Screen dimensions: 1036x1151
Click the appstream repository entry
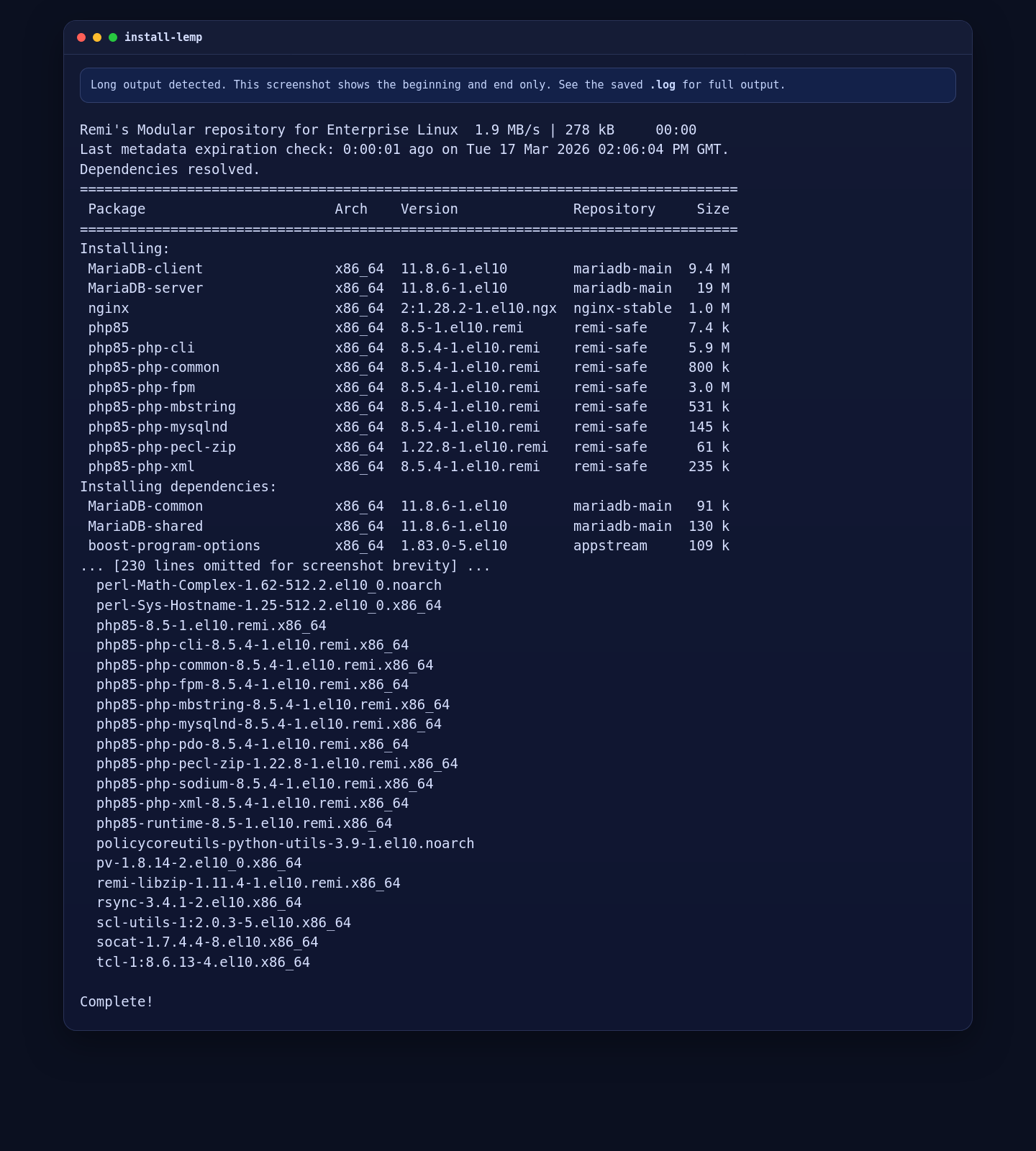610,546
